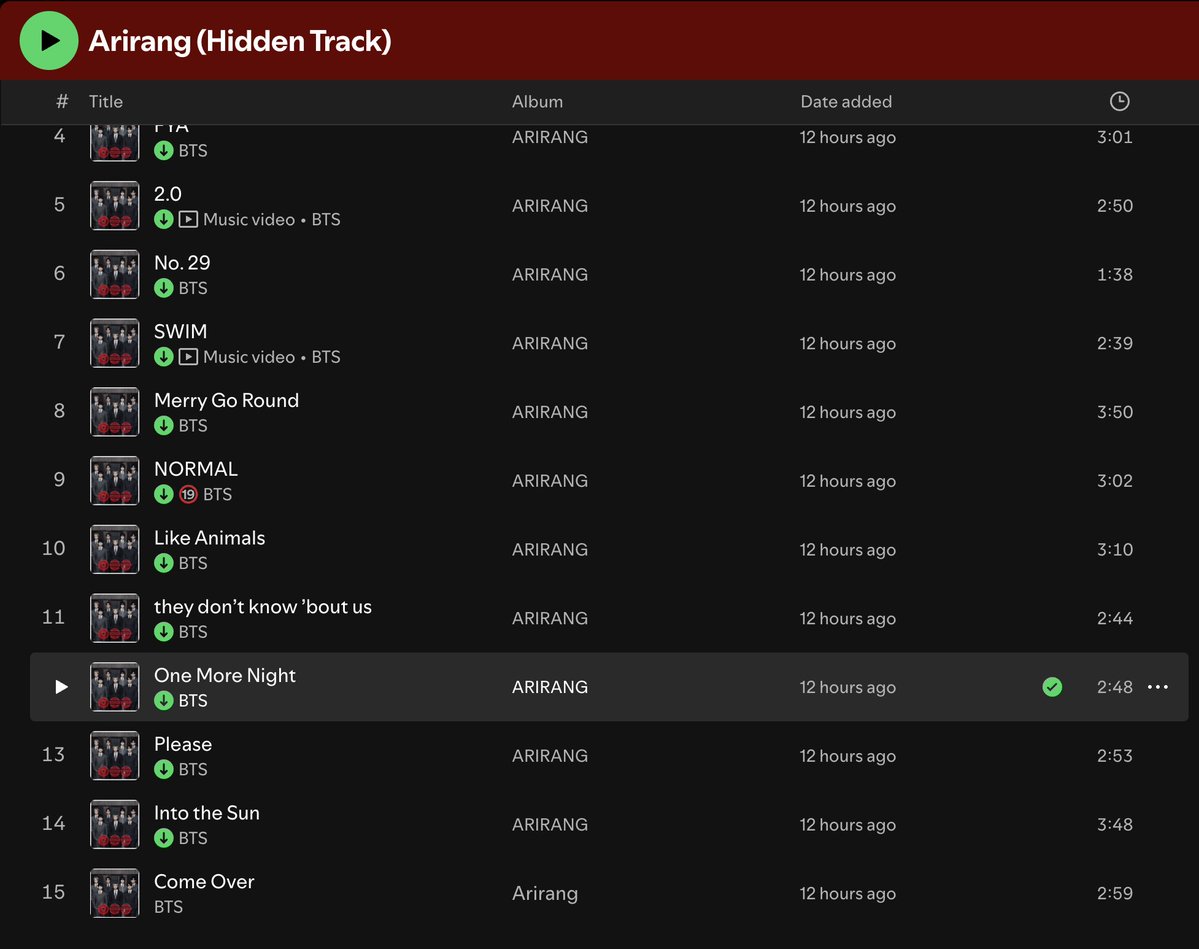Click track number 14 for Into the Sun
This screenshot has height=949, width=1199.
click(x=54, y=824)
